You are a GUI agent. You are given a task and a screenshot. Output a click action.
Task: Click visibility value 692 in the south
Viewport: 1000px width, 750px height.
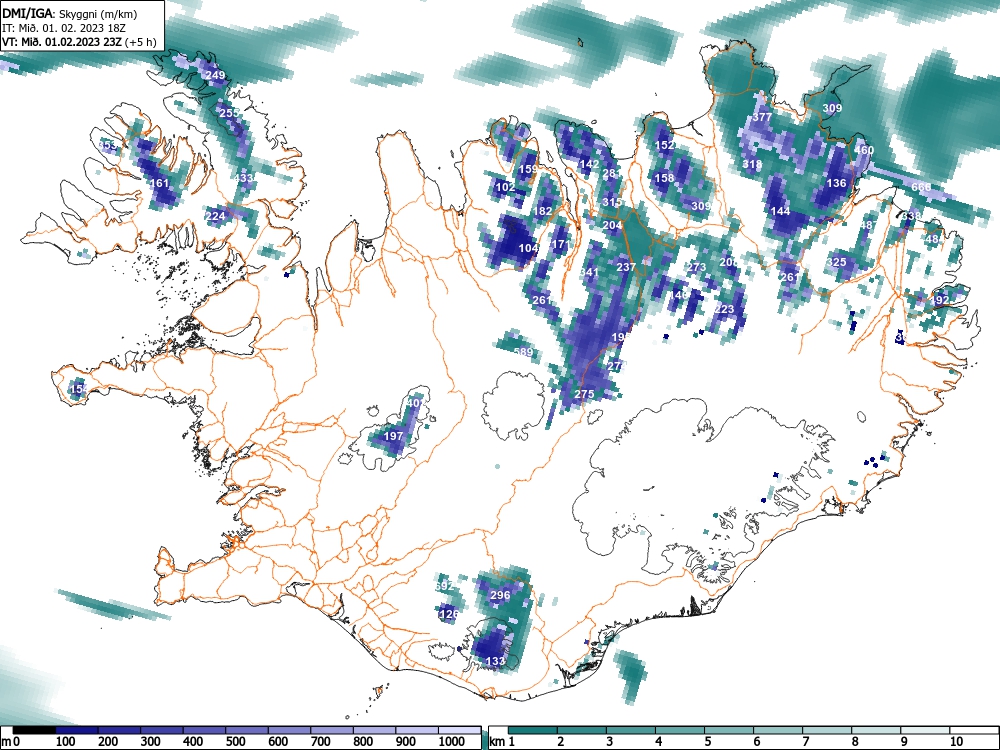point(444,585)
